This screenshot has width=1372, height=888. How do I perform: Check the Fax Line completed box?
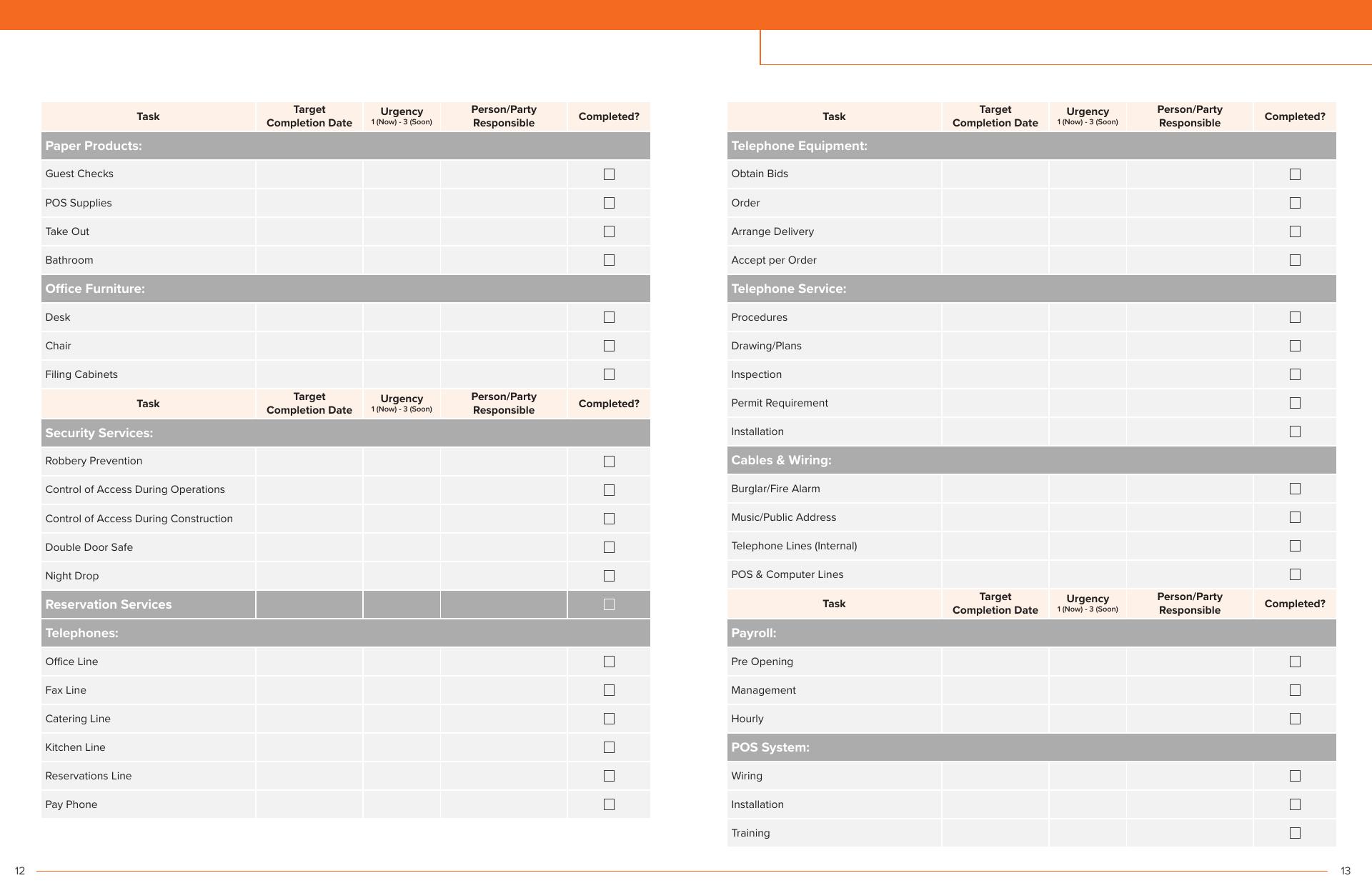coord(609,690)
